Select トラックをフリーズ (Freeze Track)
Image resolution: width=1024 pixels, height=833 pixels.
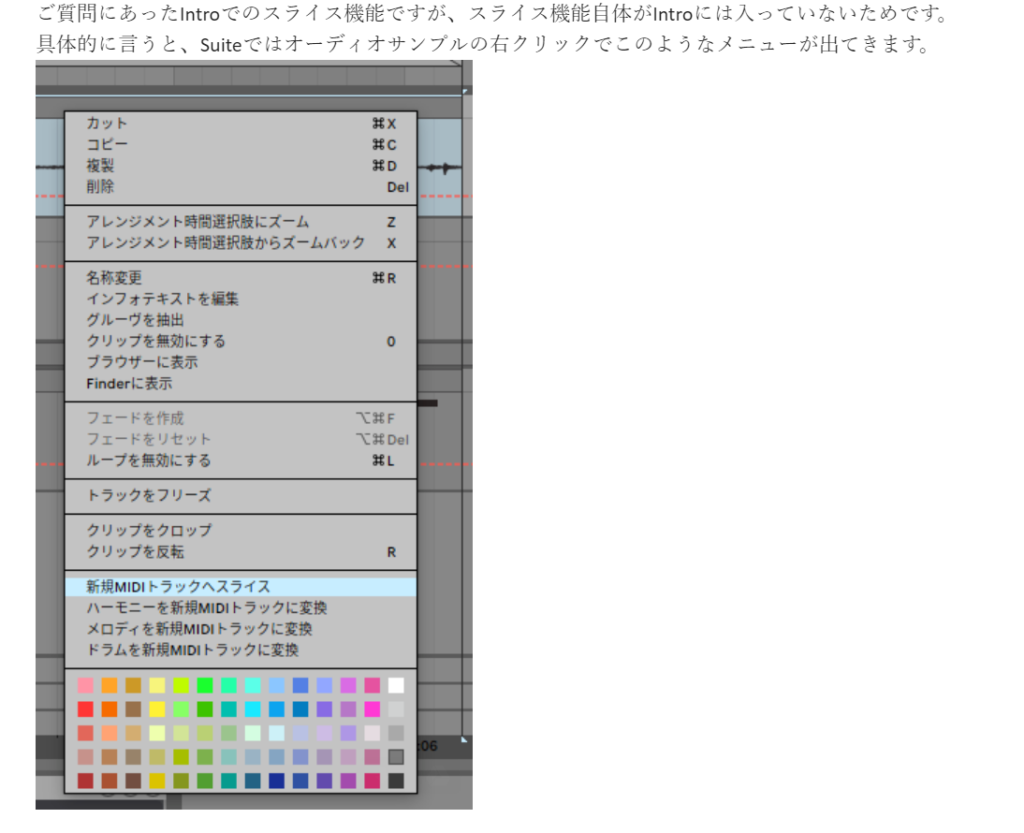tap(149, 496)
